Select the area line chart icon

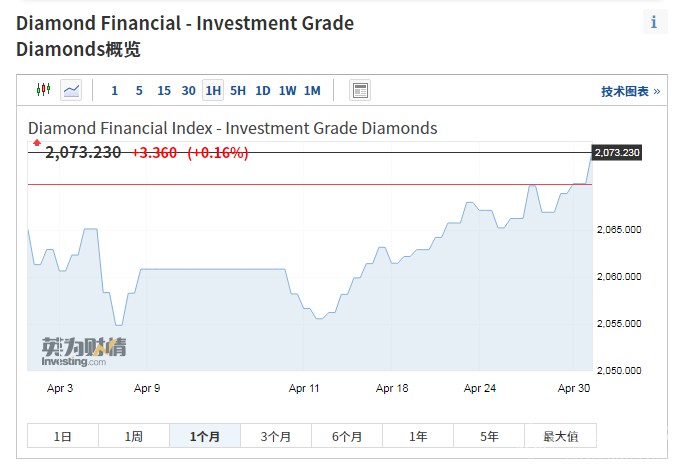pos(71,91)
